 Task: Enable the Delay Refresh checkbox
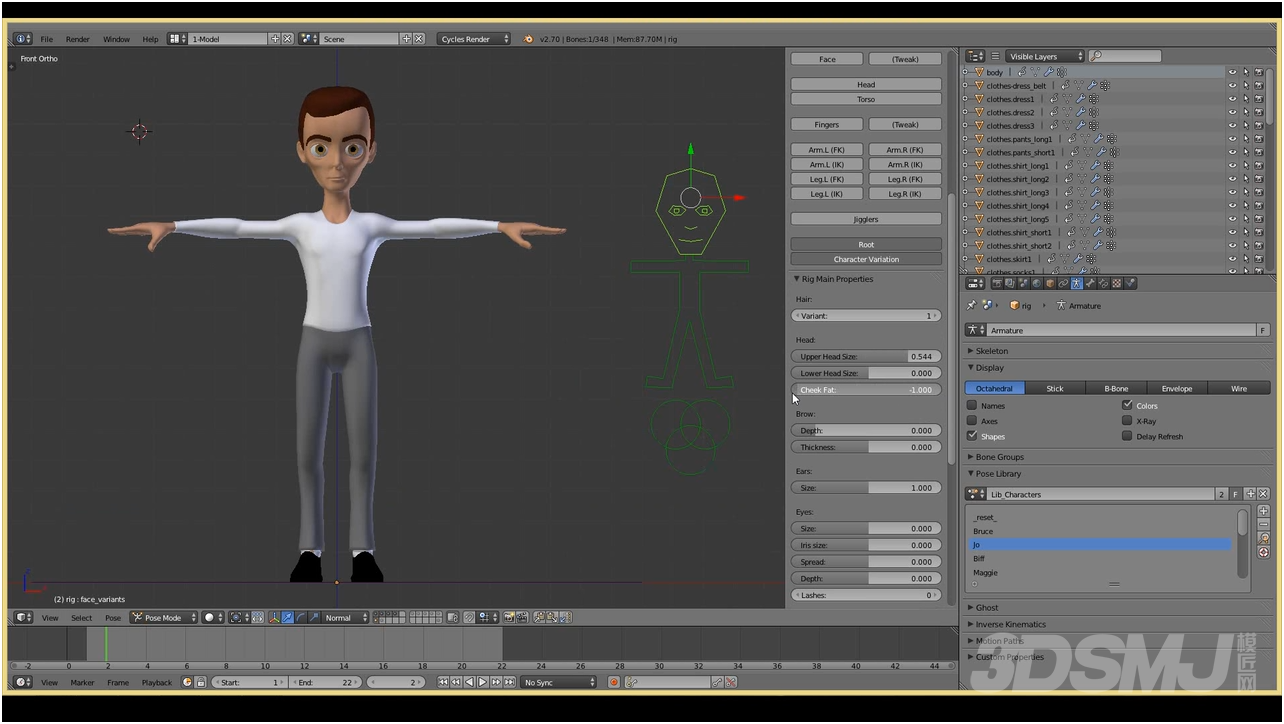(x=1127, y=436)
